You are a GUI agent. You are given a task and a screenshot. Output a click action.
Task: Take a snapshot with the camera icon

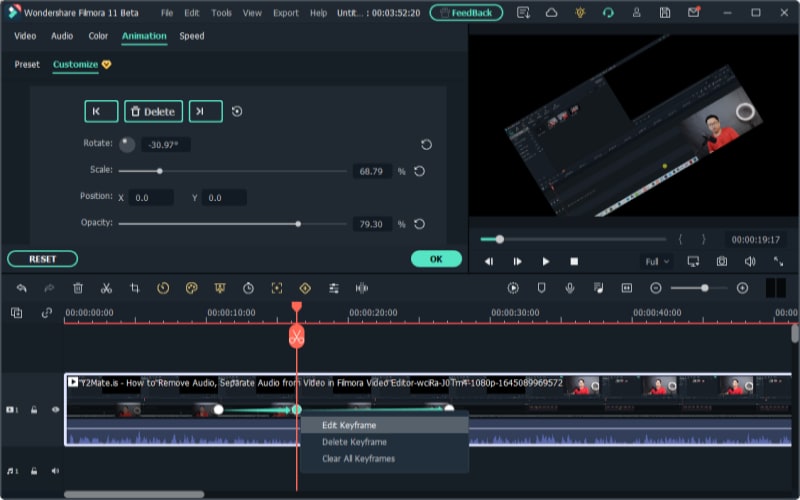coord(721,261)
